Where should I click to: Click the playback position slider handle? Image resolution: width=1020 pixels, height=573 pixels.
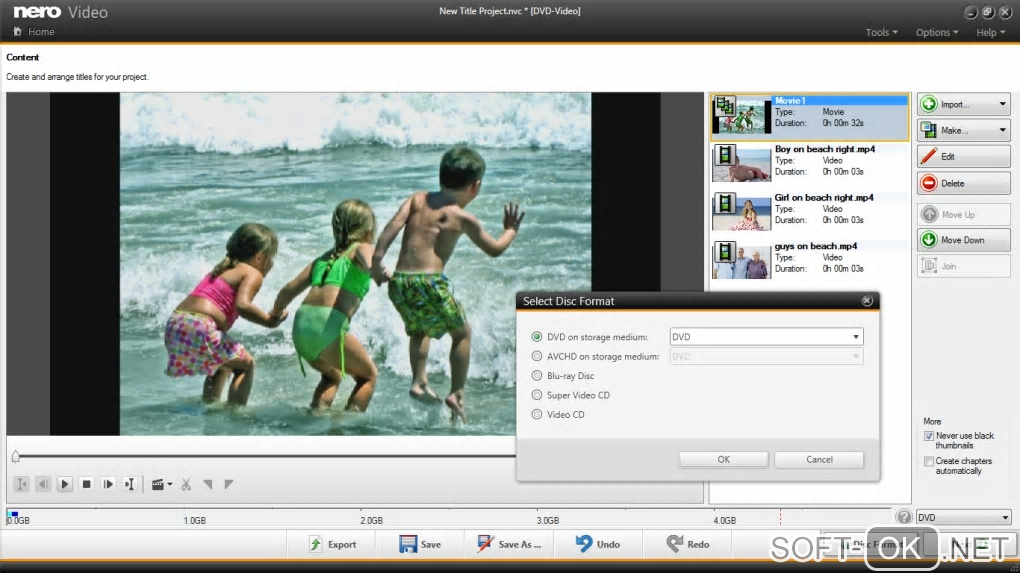[16, 457]
